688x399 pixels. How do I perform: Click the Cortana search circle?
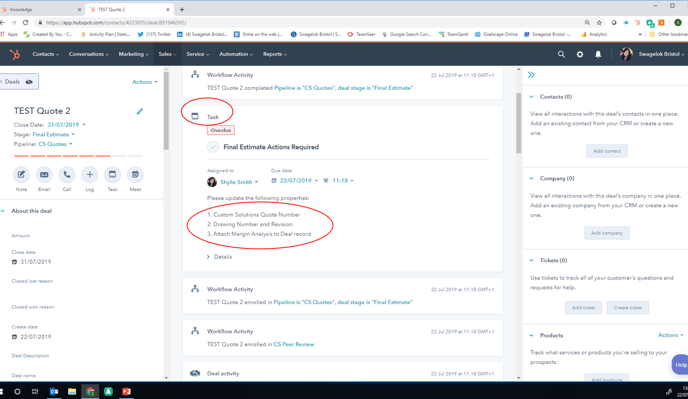coord(17,392)
